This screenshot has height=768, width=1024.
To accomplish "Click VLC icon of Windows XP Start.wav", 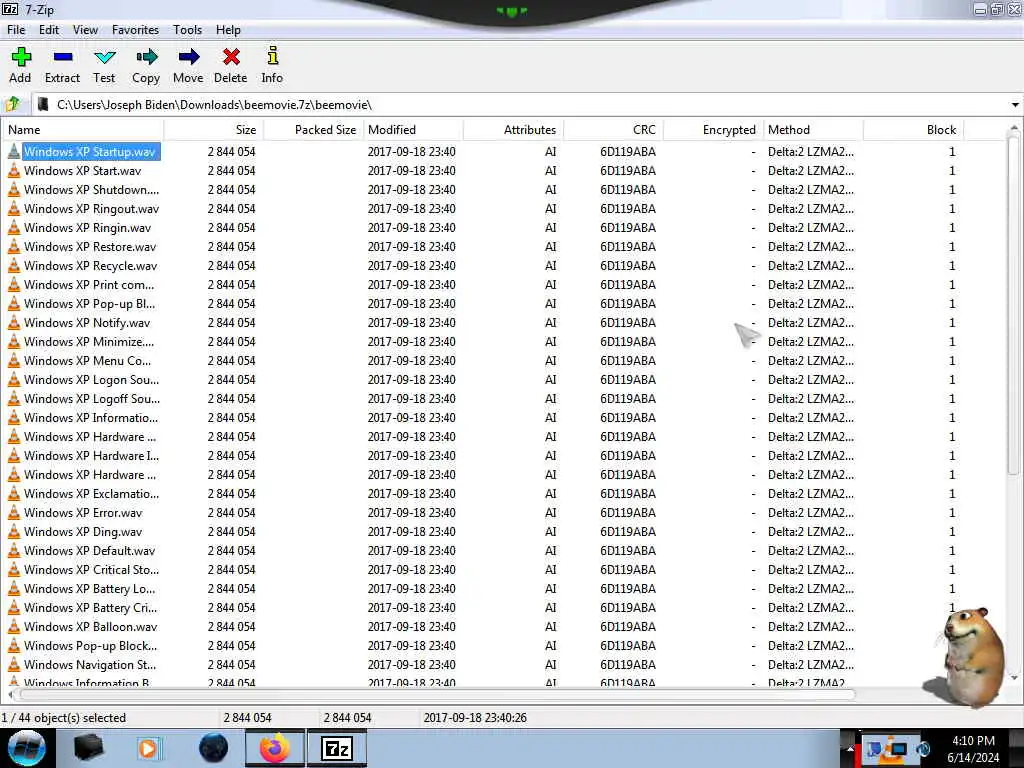I will coord(14,170).
